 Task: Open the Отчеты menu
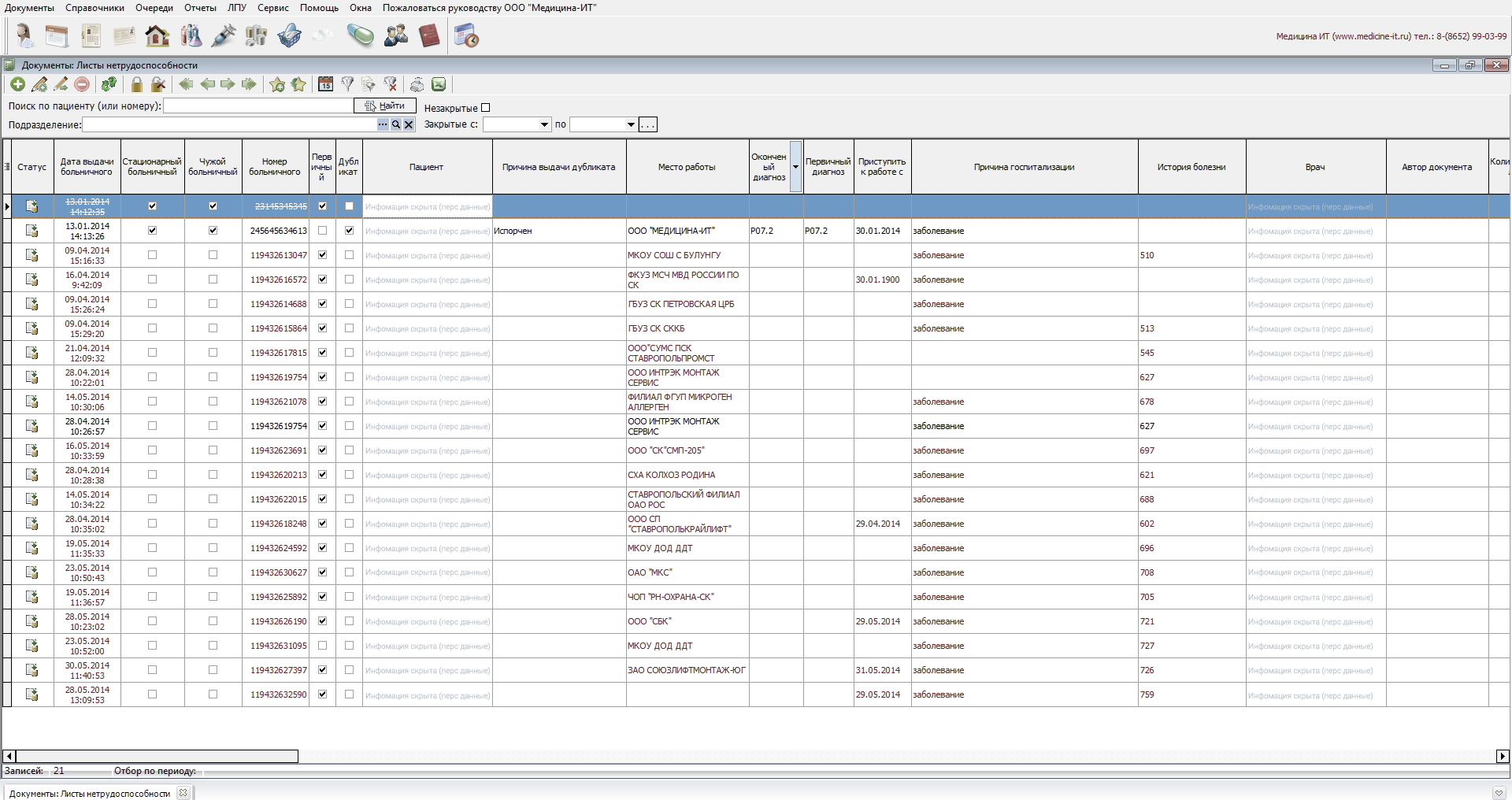[x=200, y=8]
